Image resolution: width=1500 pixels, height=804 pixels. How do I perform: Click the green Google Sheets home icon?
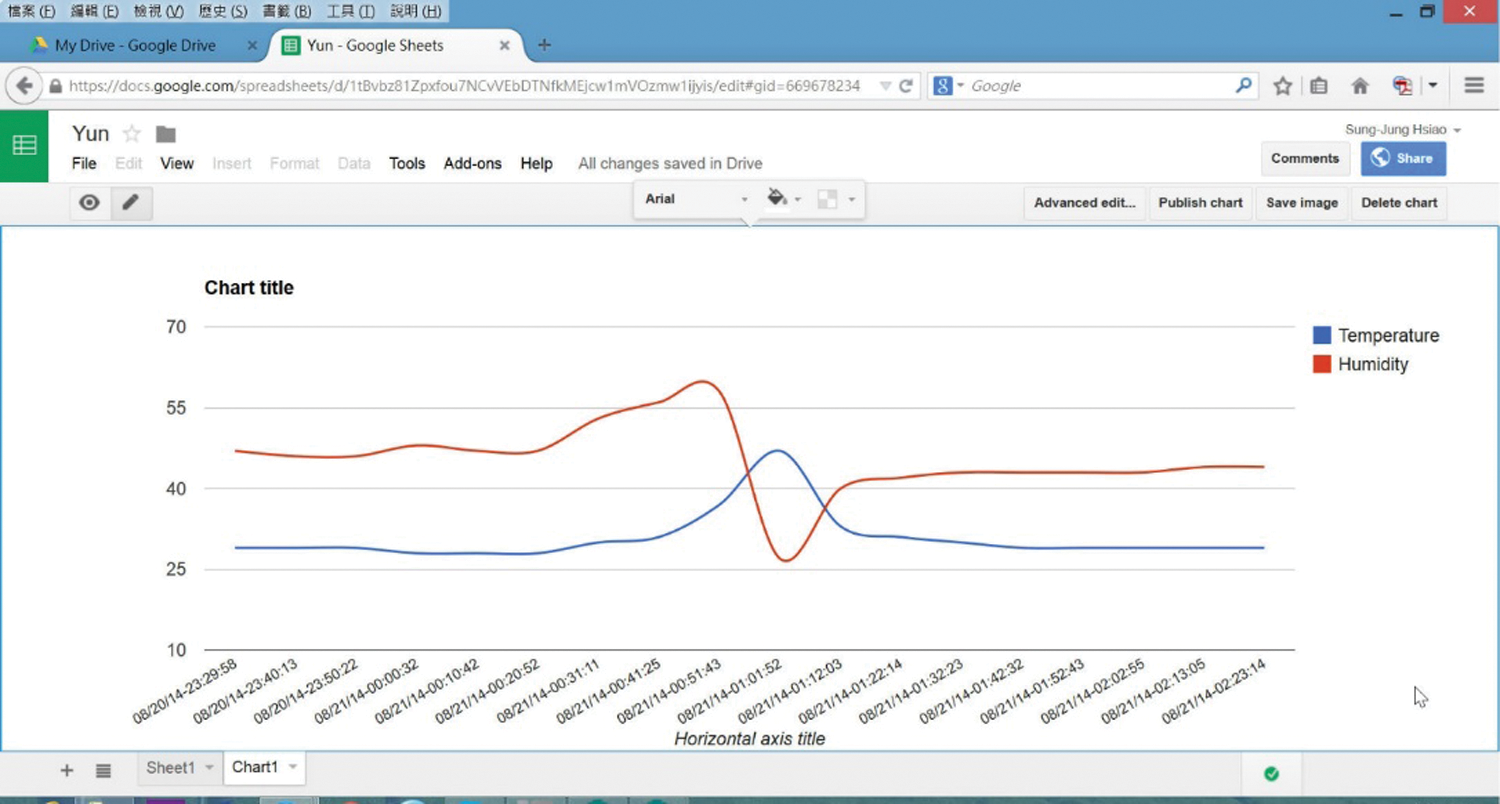coord(24,146)
